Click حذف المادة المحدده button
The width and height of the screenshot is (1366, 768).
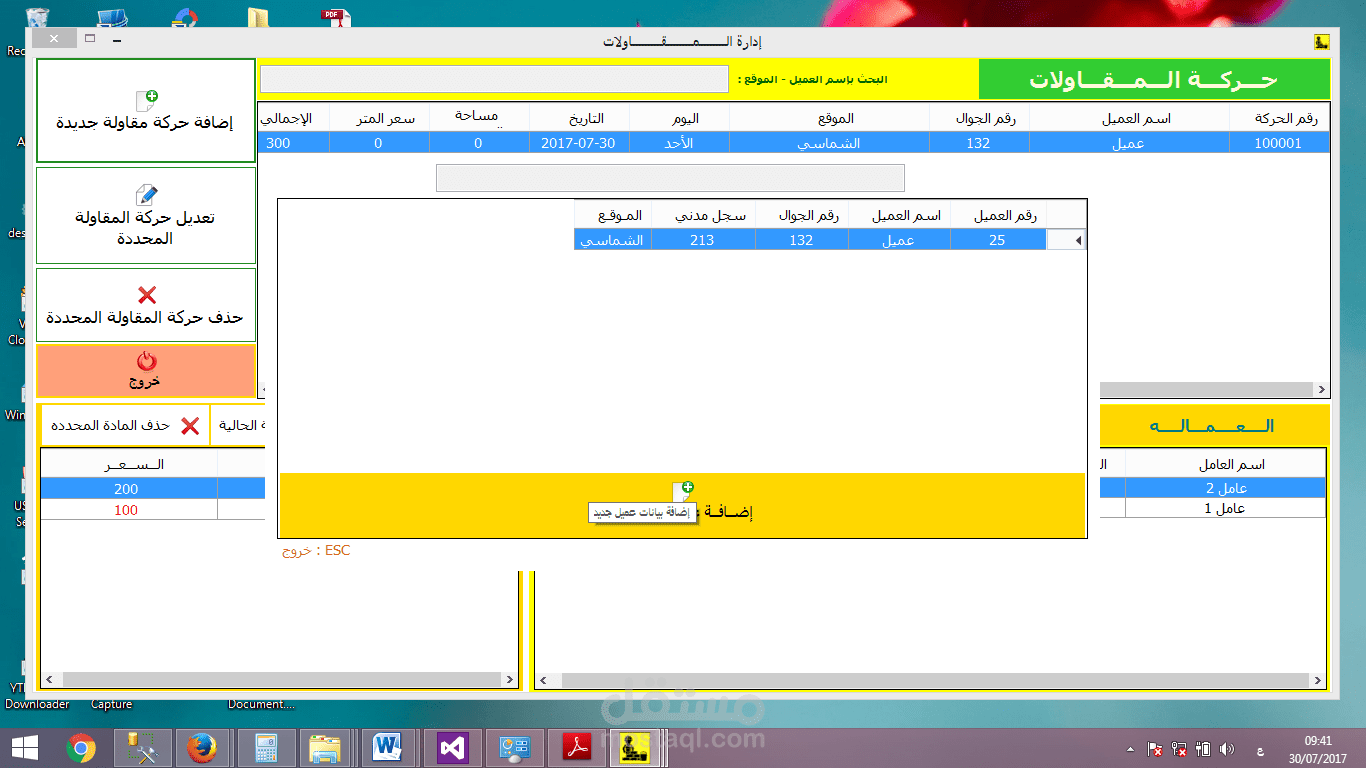tap(125, 425)
